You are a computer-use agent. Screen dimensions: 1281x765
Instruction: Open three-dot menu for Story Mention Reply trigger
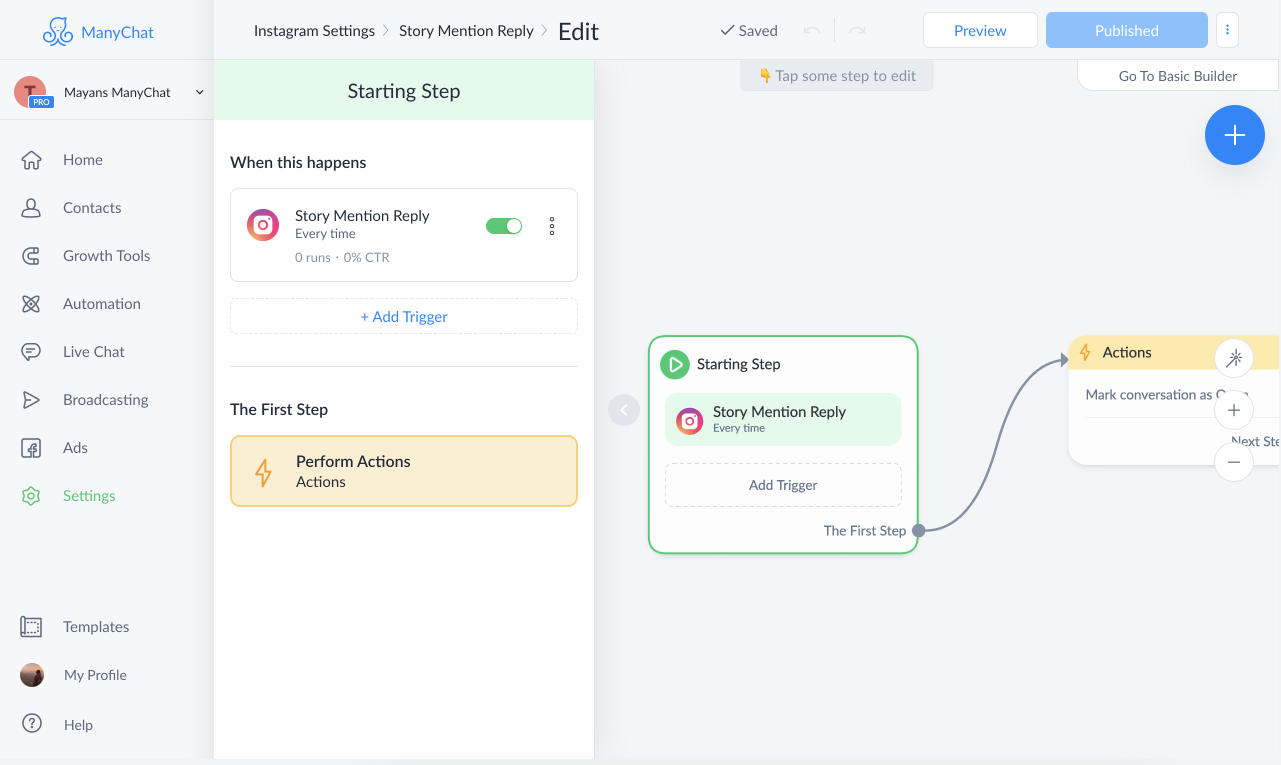click(x=552, y=226)
